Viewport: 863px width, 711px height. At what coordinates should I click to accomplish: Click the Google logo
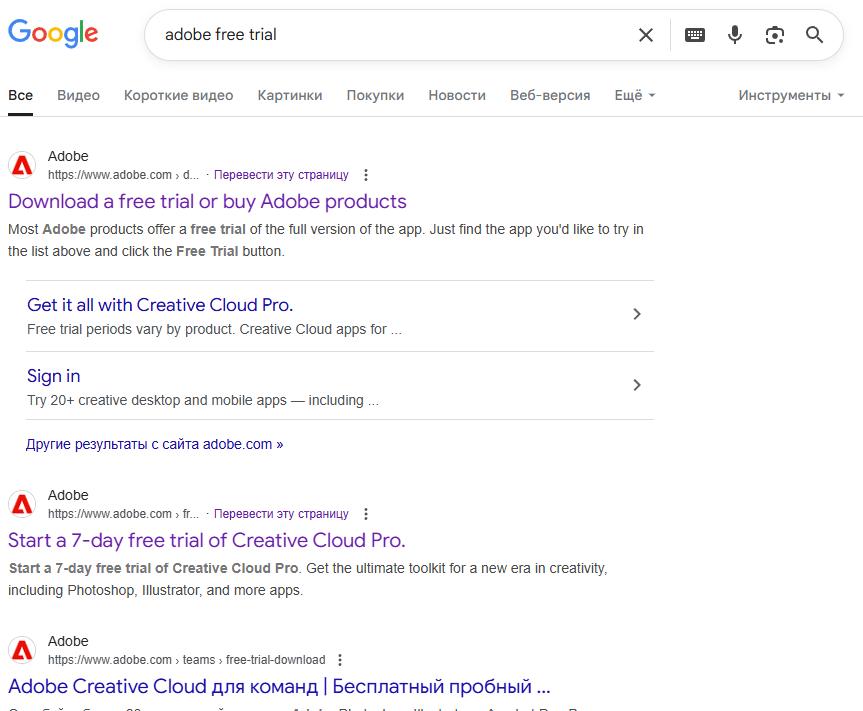pos(53,34)
